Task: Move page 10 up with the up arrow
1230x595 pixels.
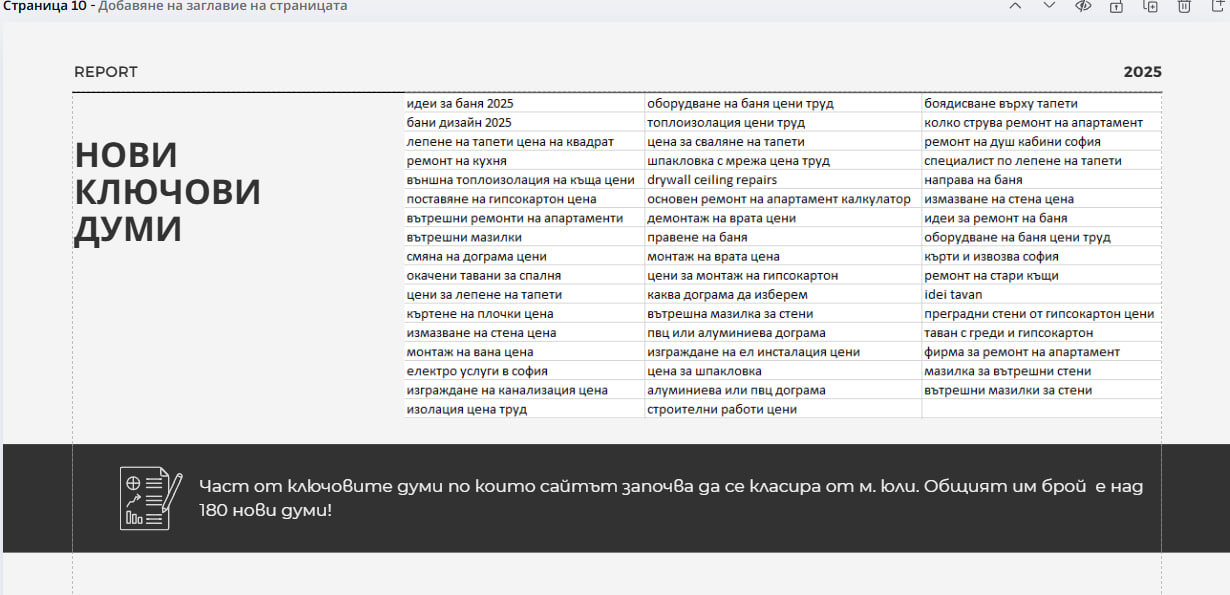Action: (1015, 6)
